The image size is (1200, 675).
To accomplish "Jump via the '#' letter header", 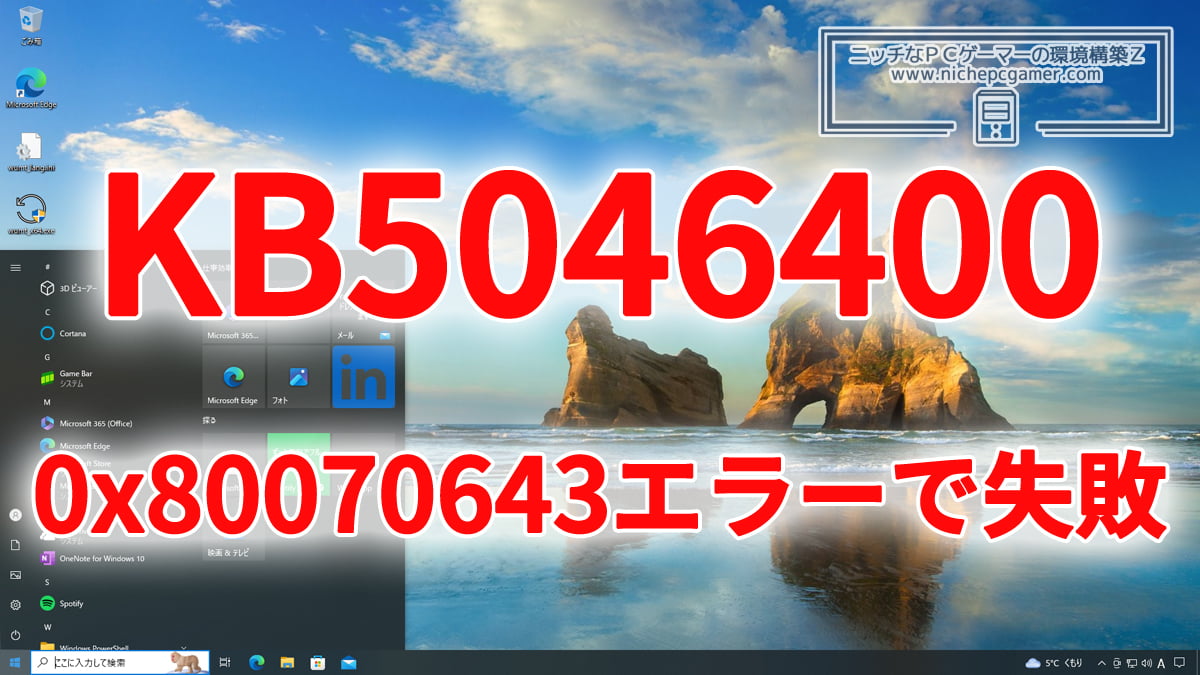I will pyautogui.click(x=48, y=267).
